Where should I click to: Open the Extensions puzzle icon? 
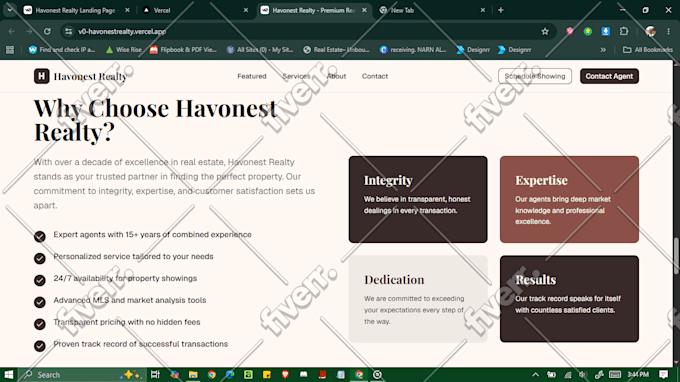click(x=624, y=31)
